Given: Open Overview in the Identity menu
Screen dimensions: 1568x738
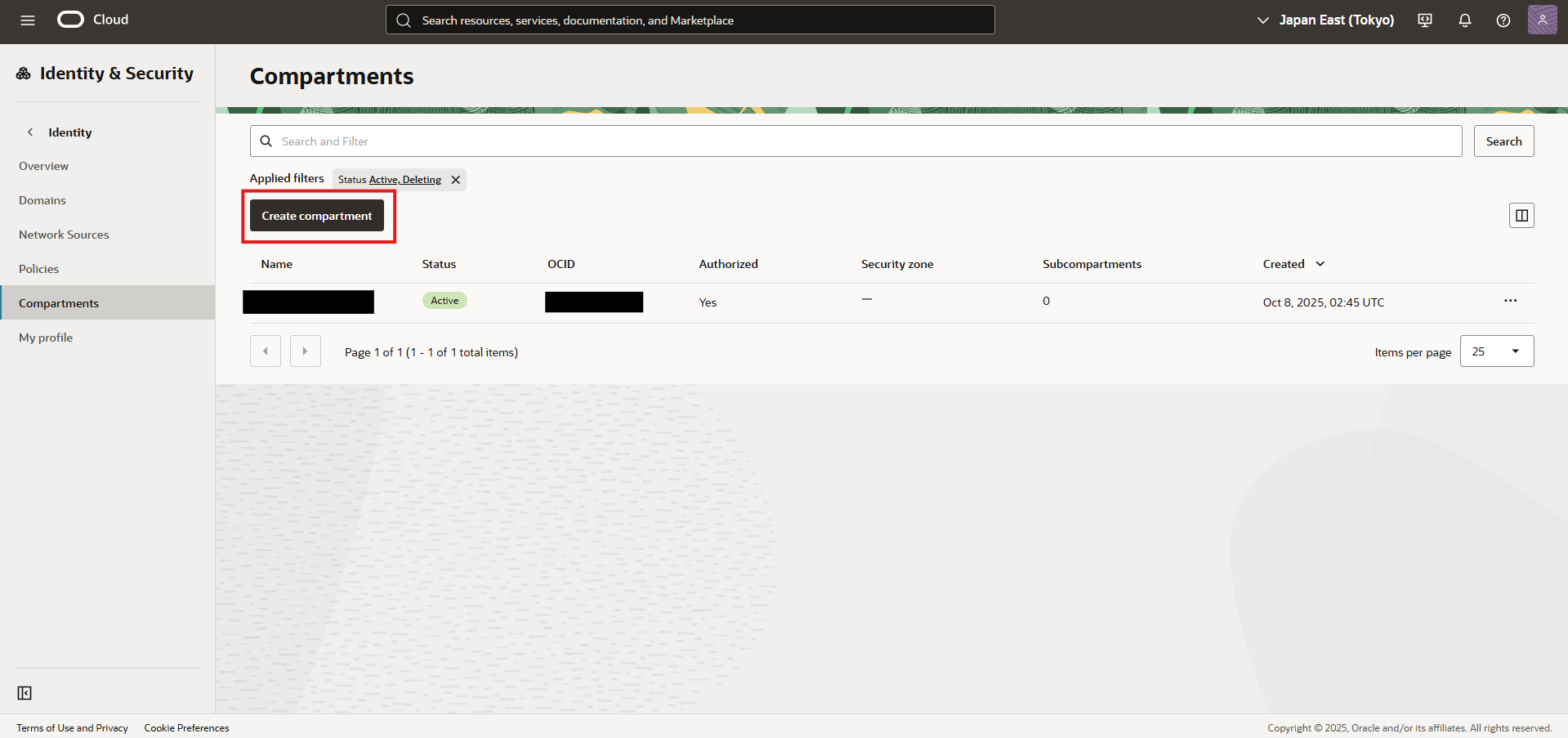Looking at the screenshot, I should 44,166.
